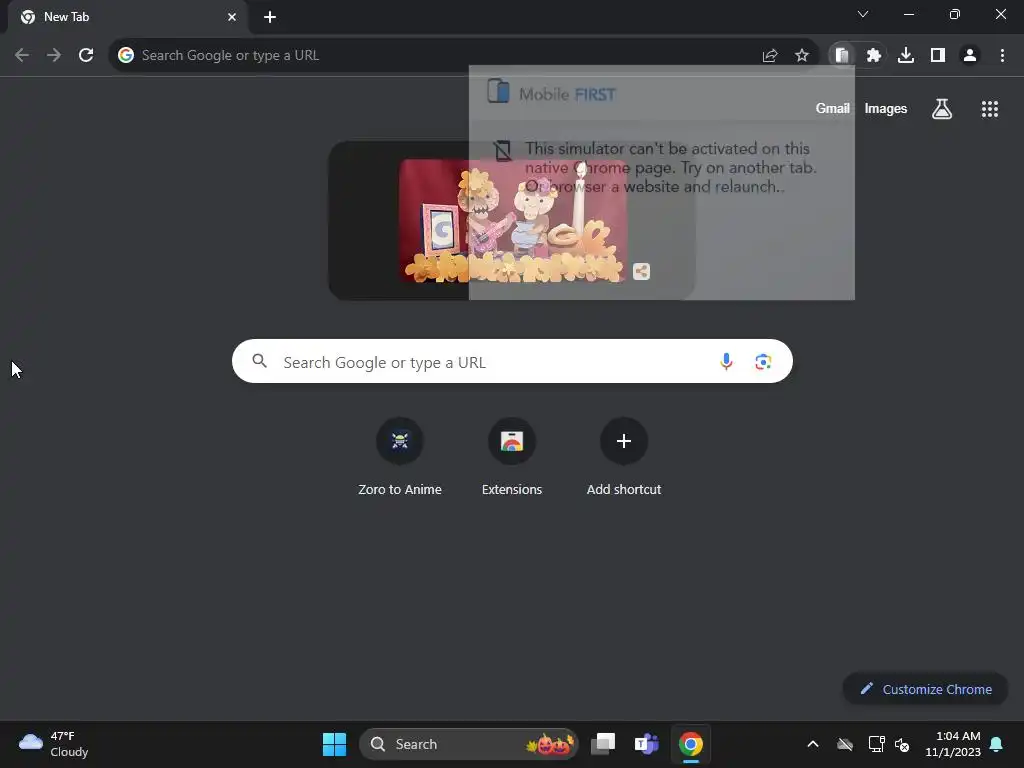This screenshot has height=768, width=1024.
Task: Reload the current page
Action: click(86, 56)
